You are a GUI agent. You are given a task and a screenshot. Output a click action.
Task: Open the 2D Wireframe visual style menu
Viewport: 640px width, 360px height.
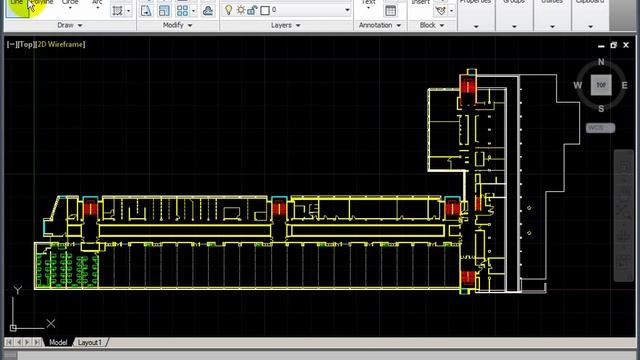pyautogui.click(x=60, y=44)
